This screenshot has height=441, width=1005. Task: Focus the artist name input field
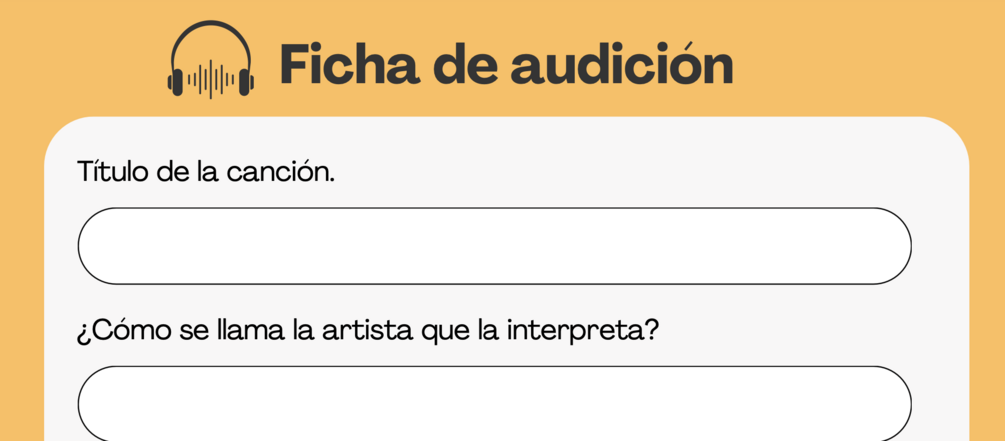[494, 403]
